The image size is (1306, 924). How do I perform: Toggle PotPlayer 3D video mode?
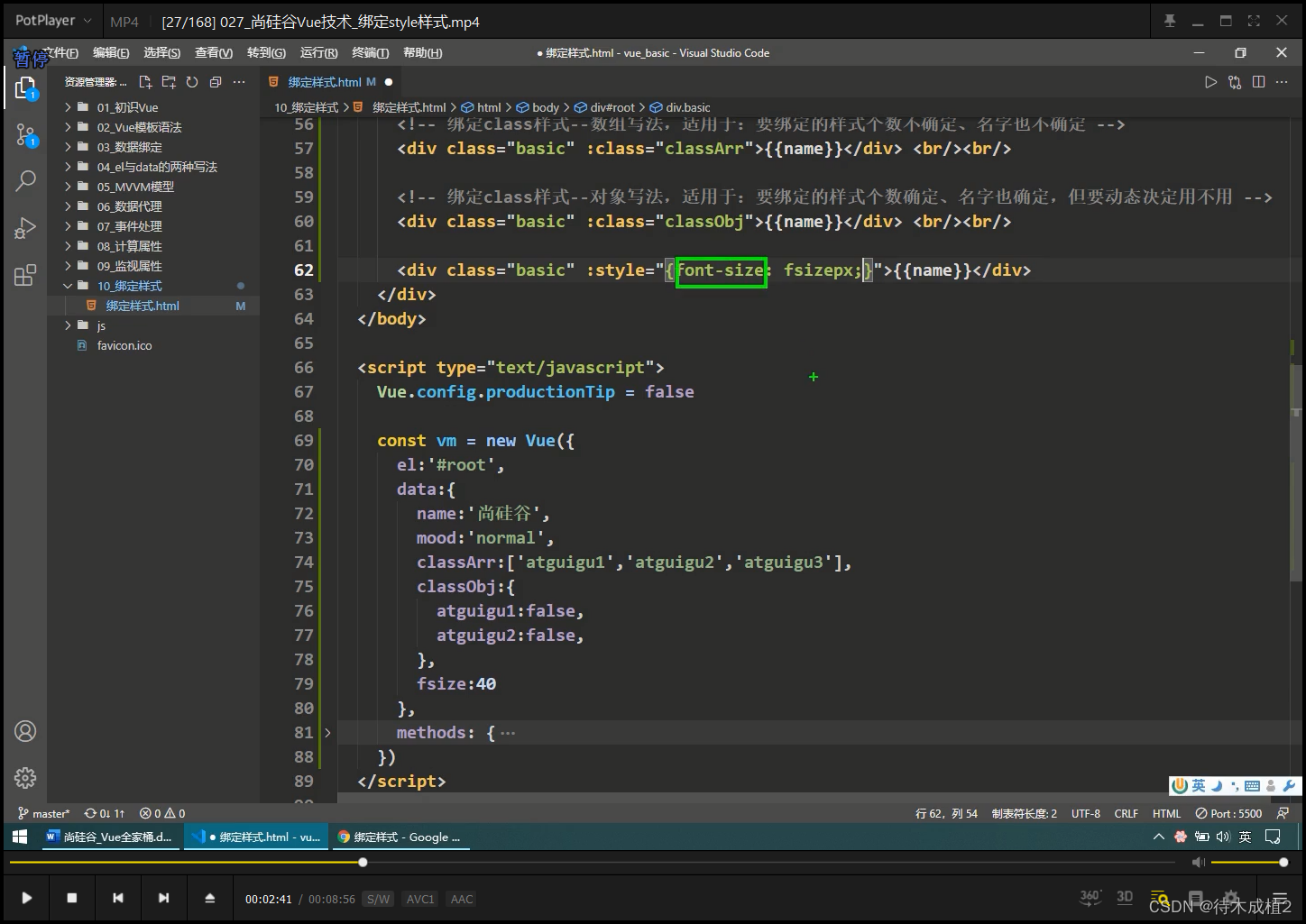(x=1125, y=897)
